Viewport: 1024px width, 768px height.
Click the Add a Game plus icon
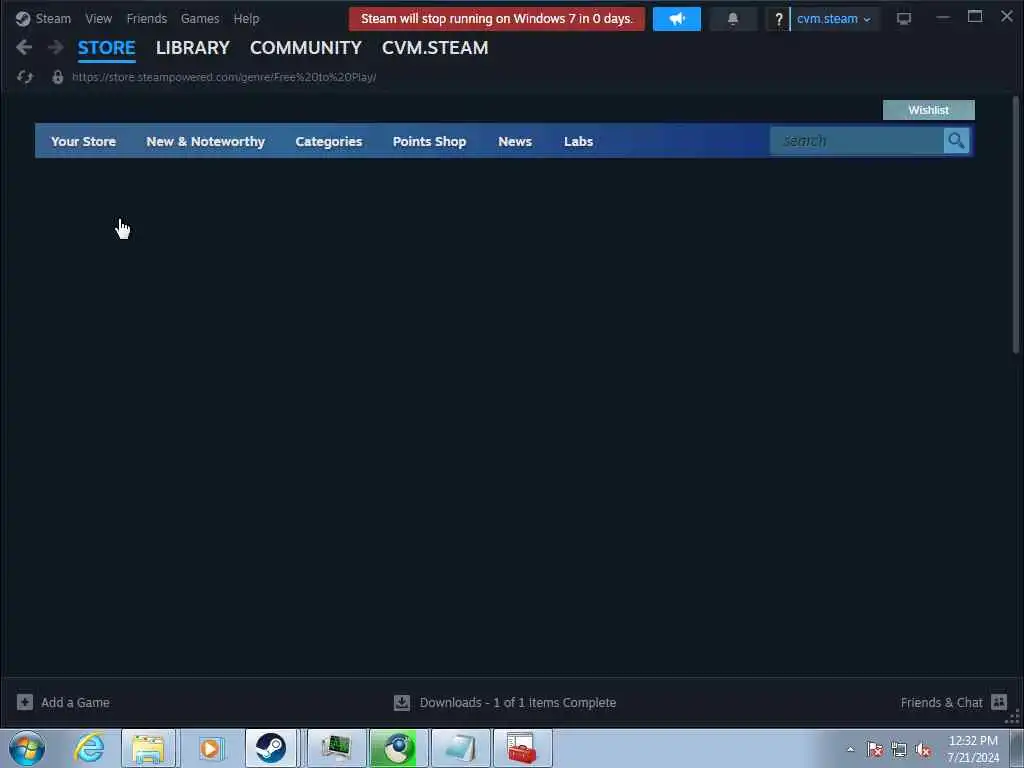coord(25,702)
